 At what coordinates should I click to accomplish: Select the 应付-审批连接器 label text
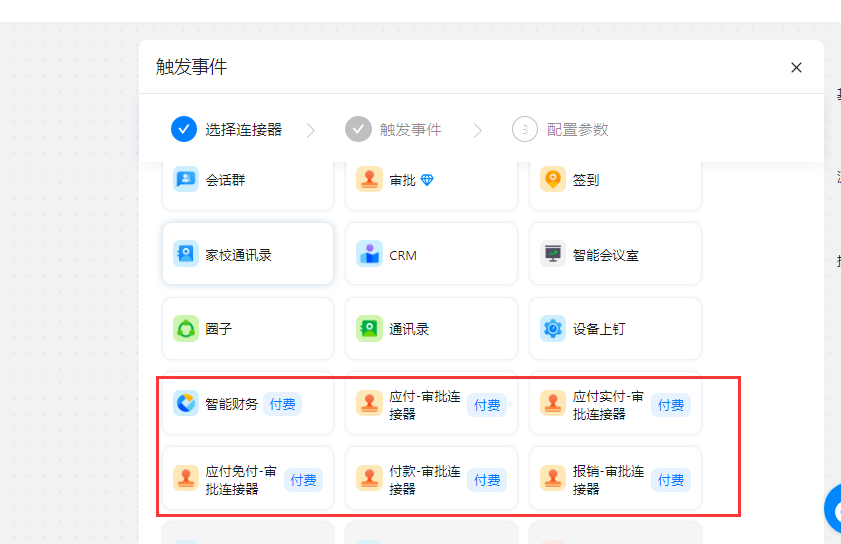425,405
